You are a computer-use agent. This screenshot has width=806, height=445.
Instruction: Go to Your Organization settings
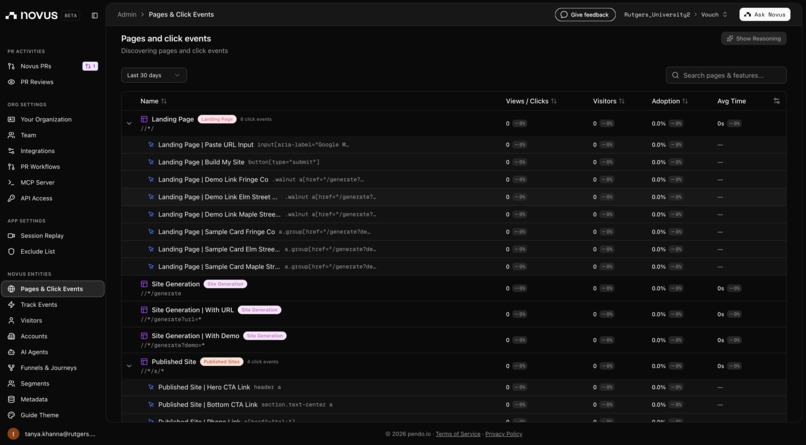coord(46,119)
